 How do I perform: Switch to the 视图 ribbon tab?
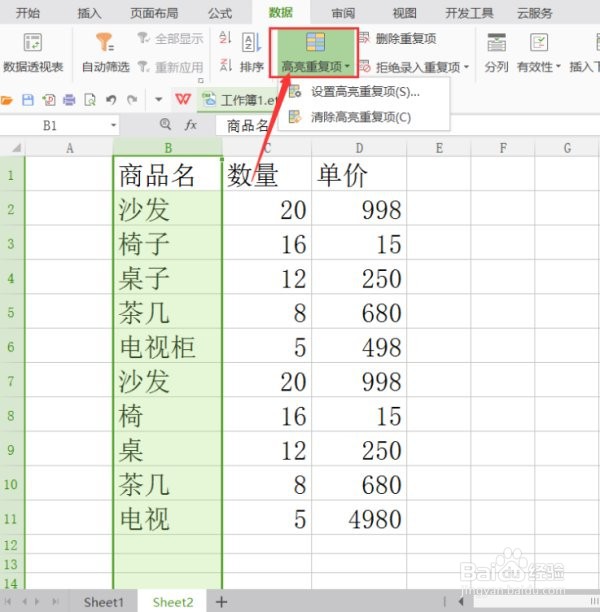click(404, 13)
